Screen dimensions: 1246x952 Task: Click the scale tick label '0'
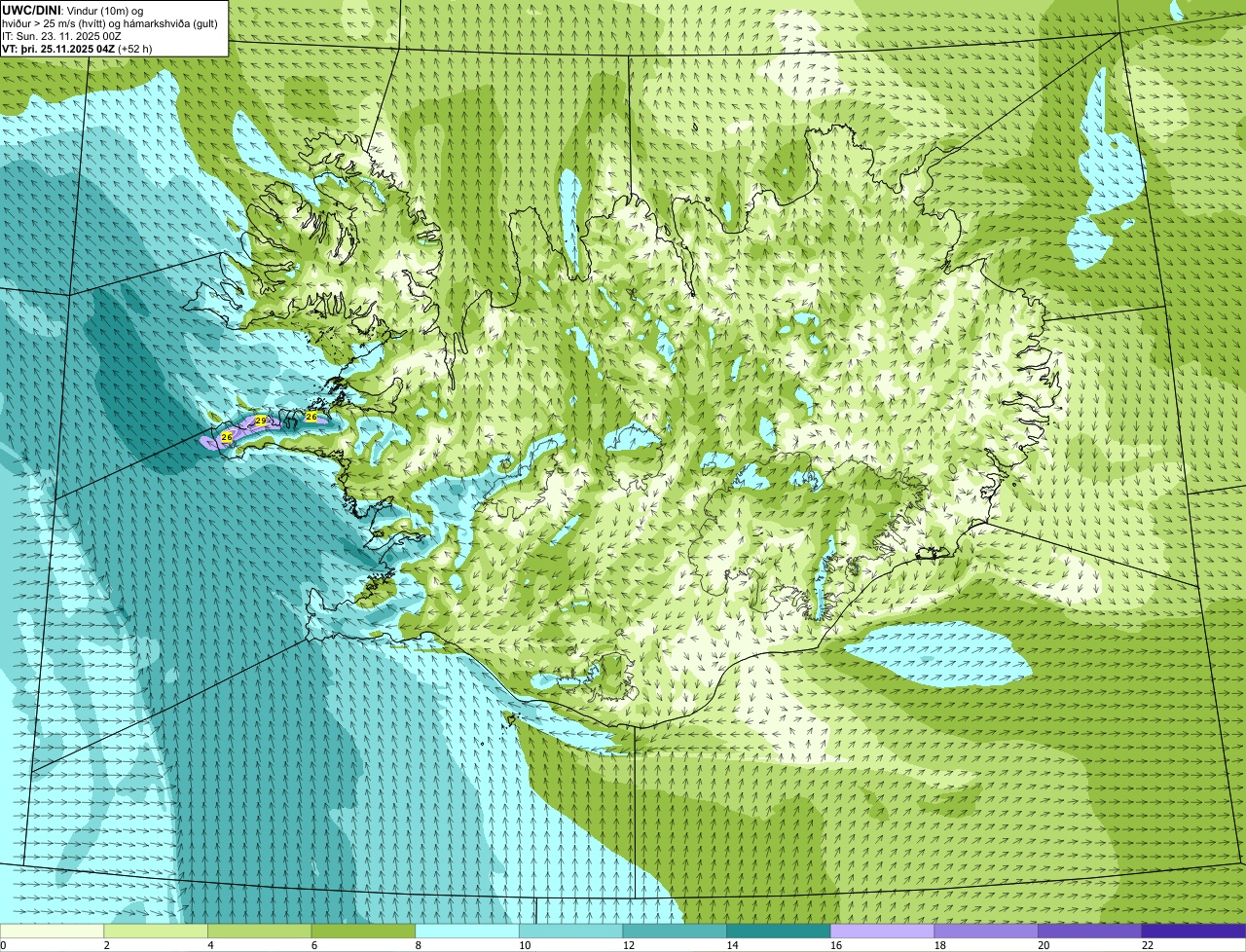coord(3,945)
